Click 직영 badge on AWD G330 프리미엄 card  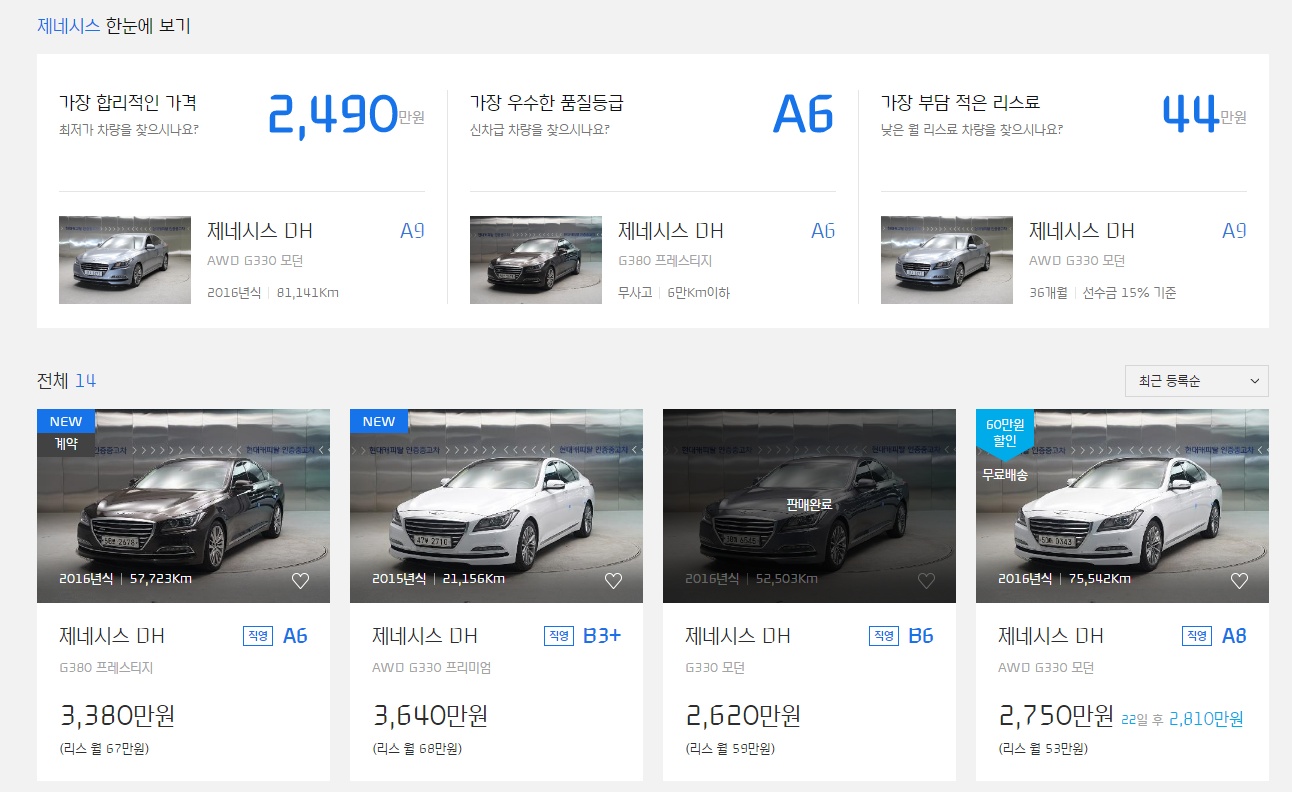pyautogui.click(x=559, y=636)
